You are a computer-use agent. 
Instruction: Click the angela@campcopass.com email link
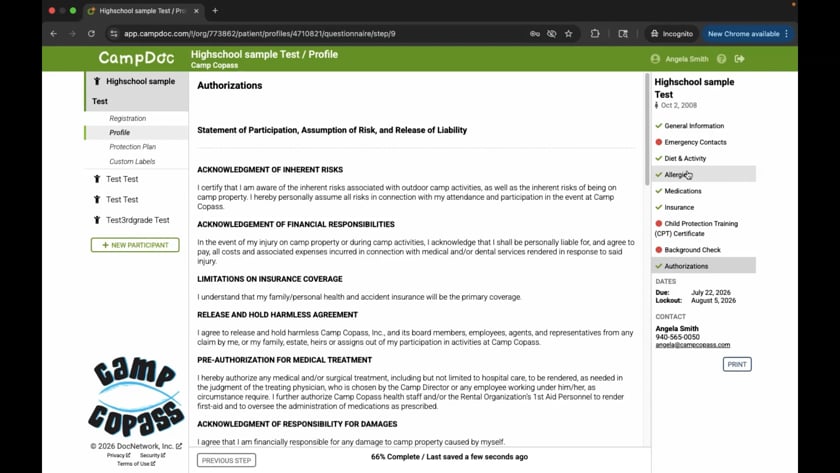[693, 345]
